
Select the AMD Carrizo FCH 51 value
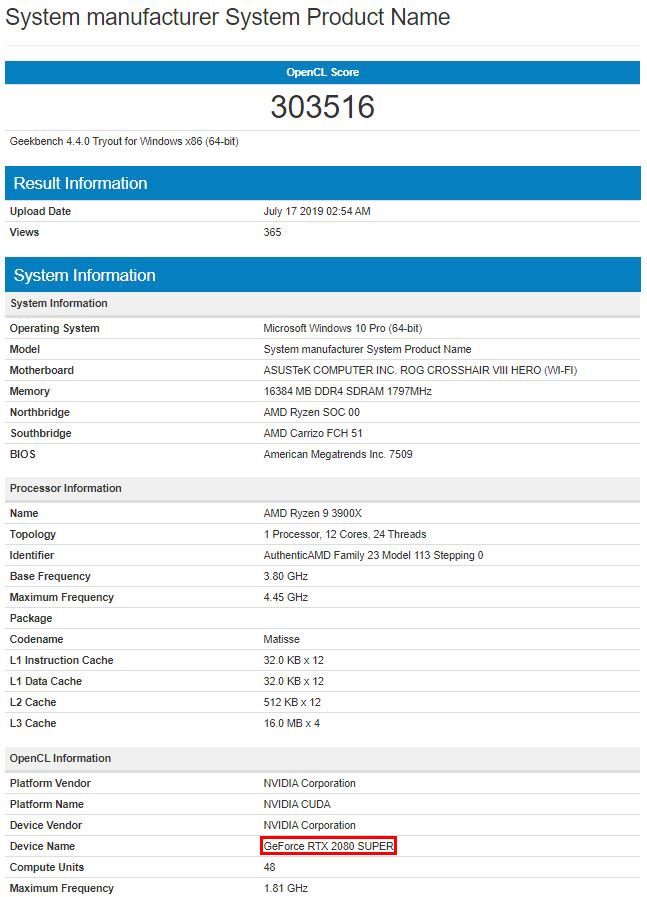pos(312,433)
